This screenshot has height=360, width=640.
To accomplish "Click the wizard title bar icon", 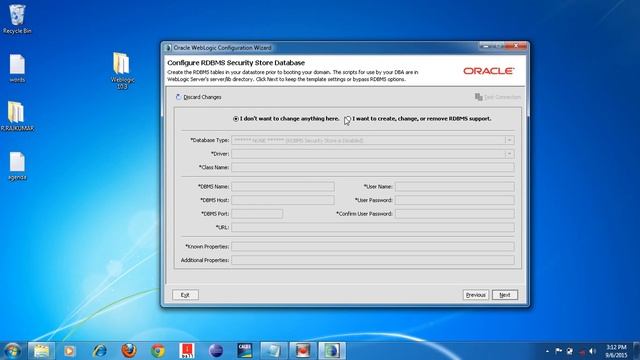I will [x=168, y=48].
